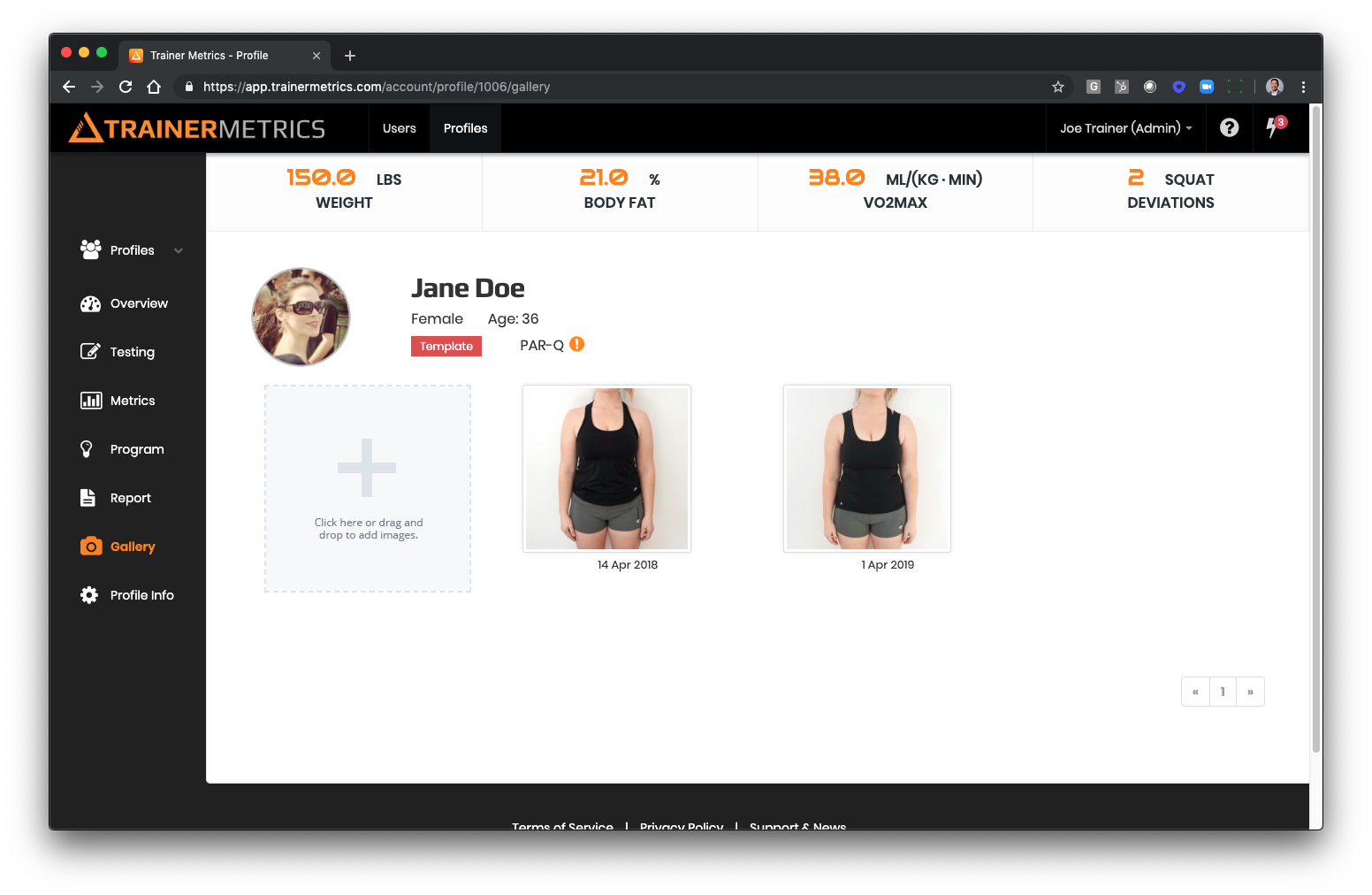Screen dimensions: 1372x895
Task: Click the Overview dashboard icon
Action: (x=90, y=303)
